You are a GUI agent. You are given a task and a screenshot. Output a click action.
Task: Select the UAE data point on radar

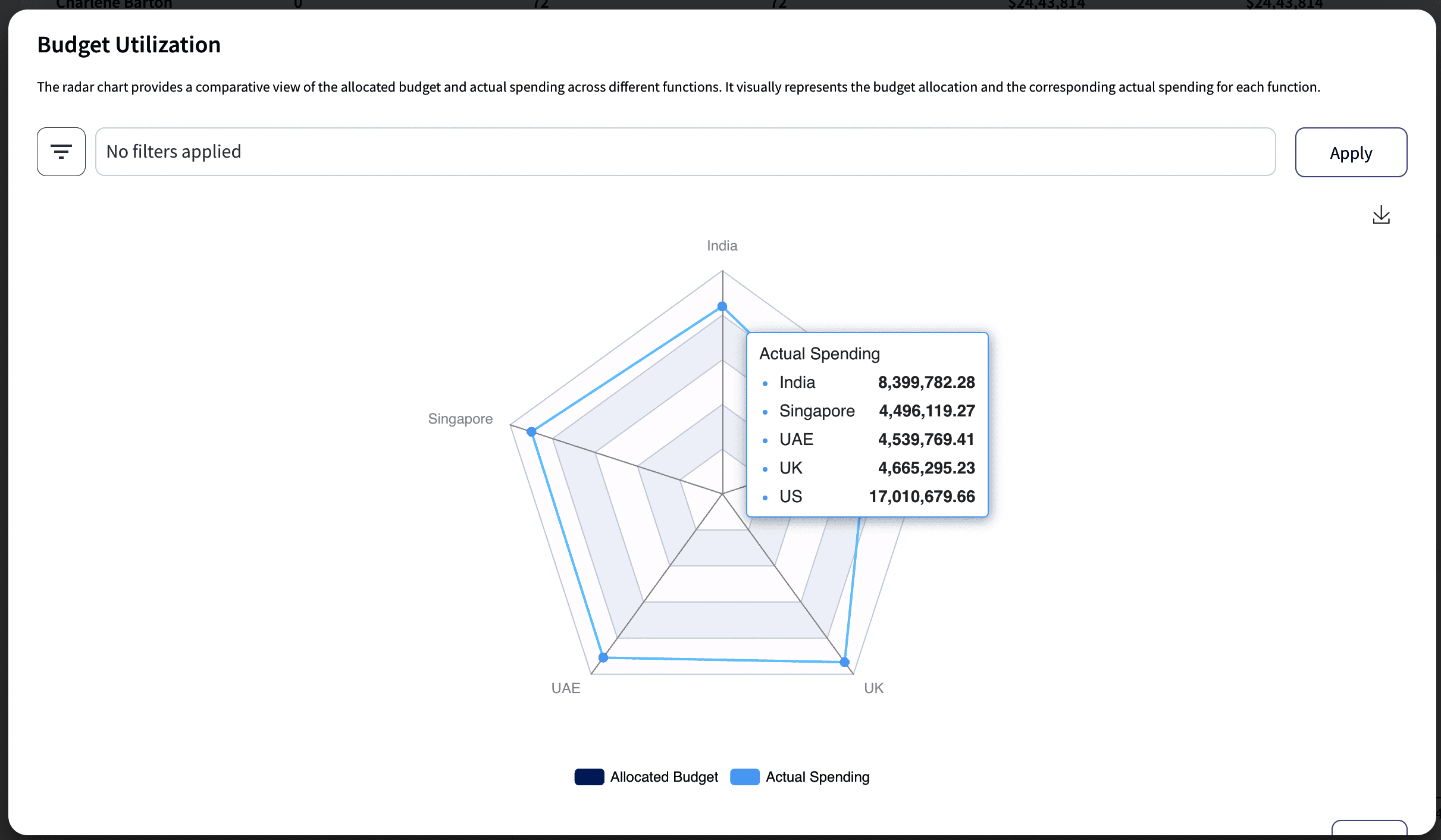(x=603, y=657)
